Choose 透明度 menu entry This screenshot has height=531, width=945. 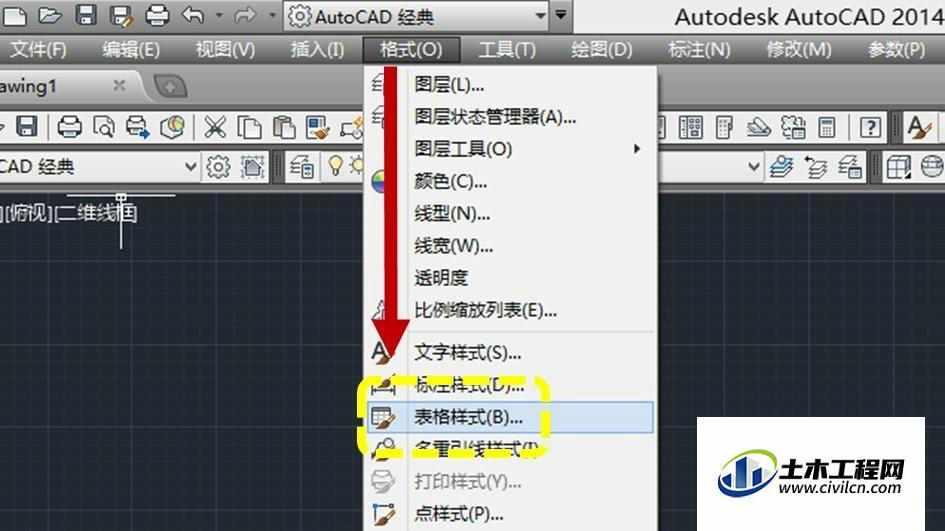click(510, 278)
